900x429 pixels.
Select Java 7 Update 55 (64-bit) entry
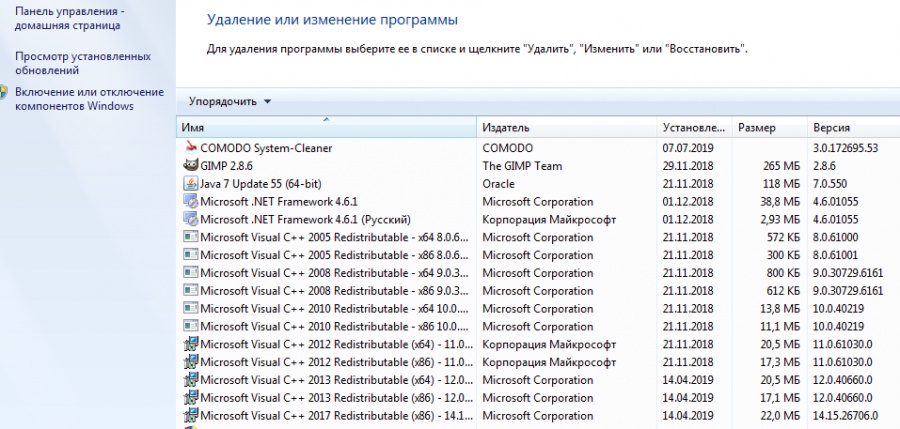click(x=261, y=184)
